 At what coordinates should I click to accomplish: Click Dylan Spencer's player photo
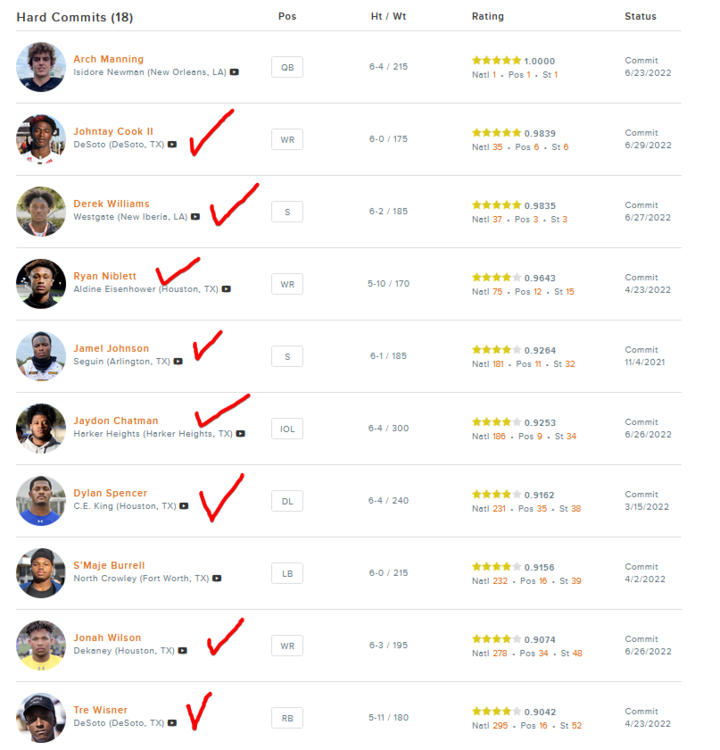pos(41,501)
